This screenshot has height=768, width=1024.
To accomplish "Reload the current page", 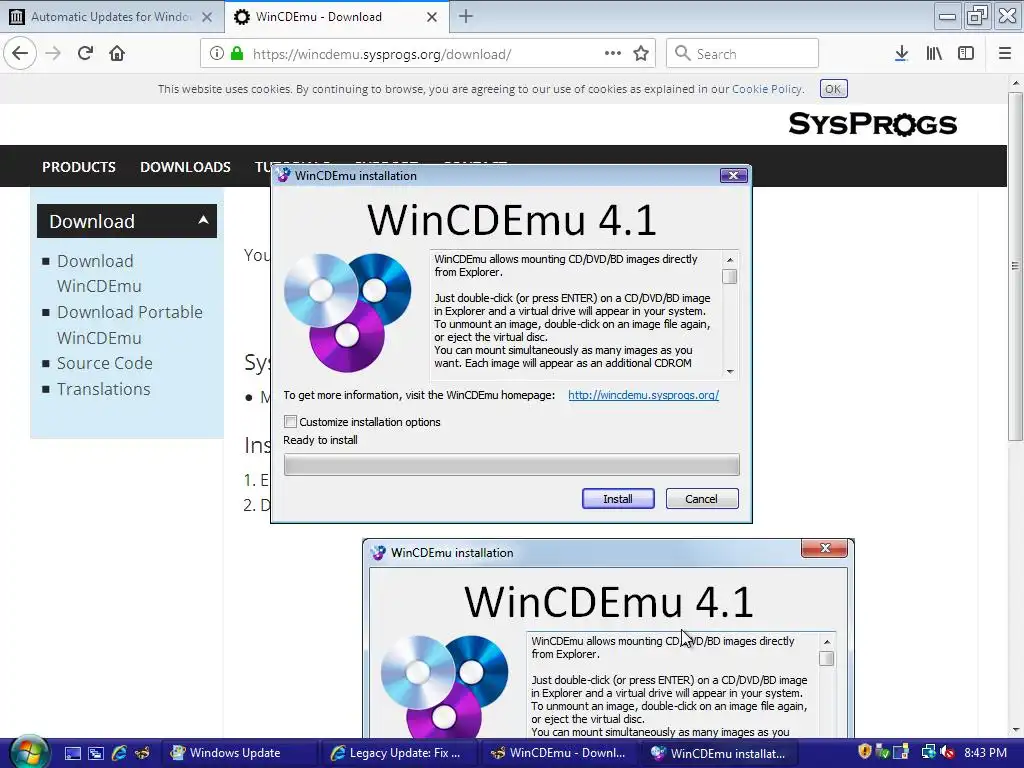I will coord(85,54).
